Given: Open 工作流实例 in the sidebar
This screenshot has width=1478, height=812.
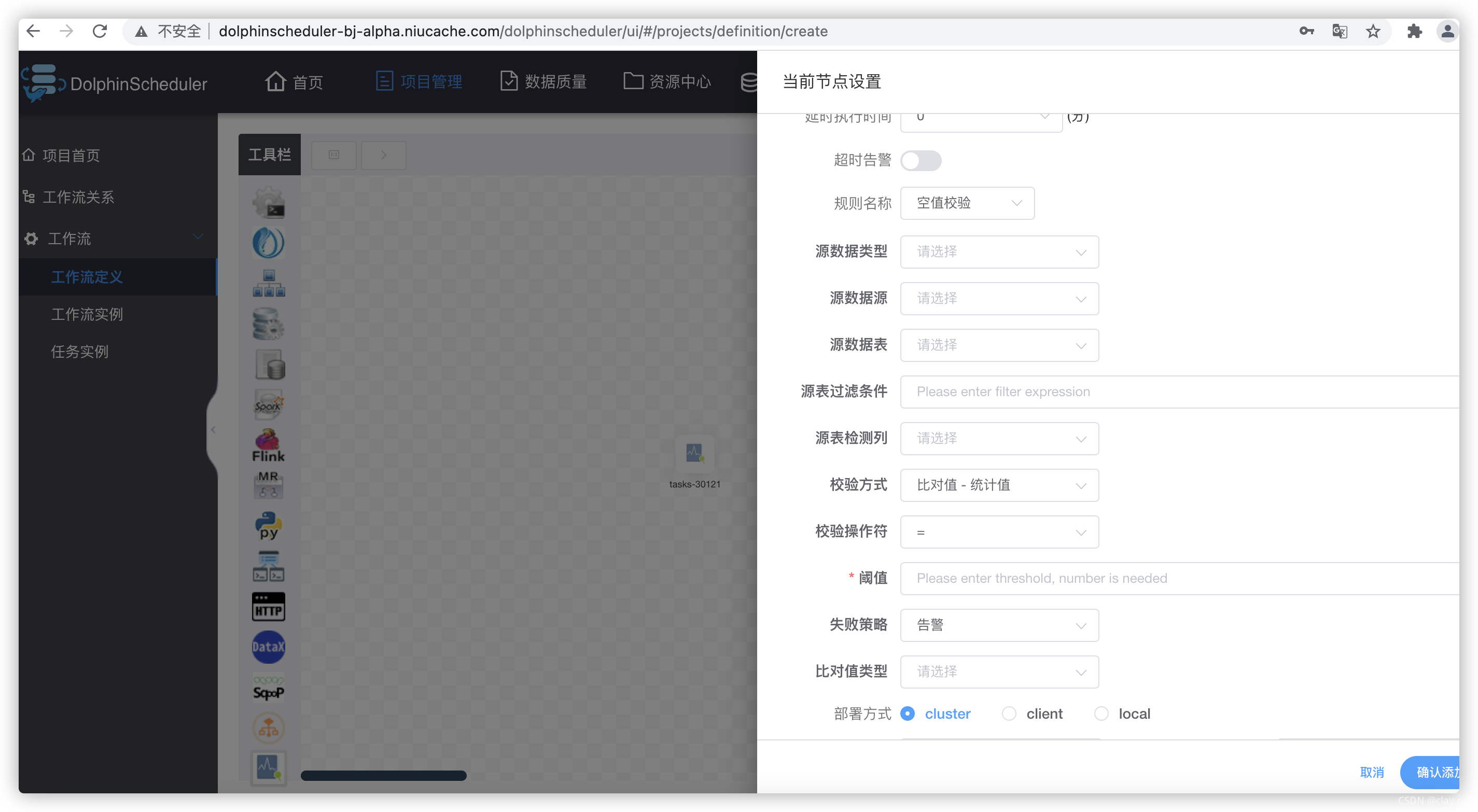Looking at the screenshot, I should pos(87,314).
